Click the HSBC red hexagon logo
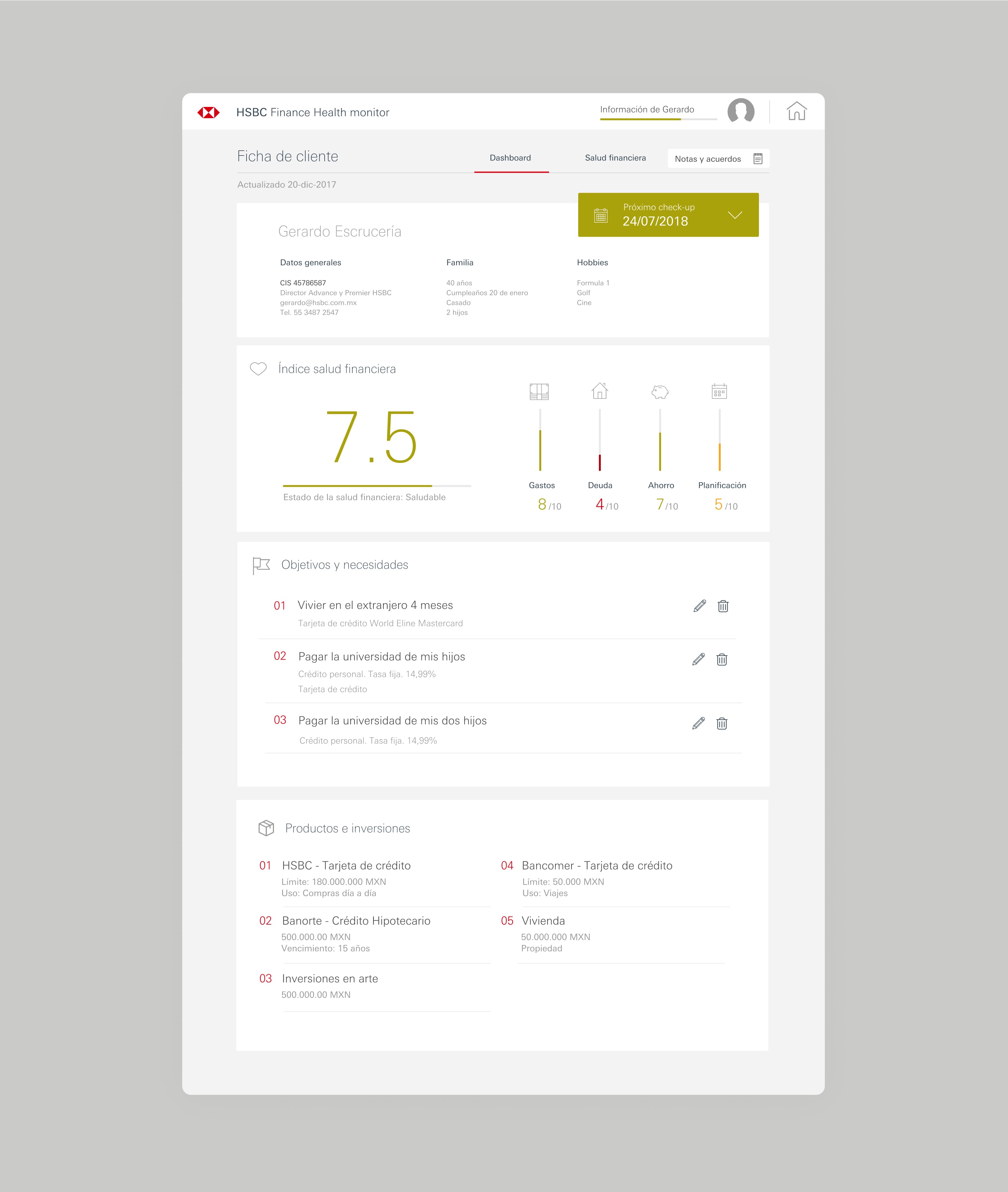1008x1192 pixels. click(x=208, y=113)
